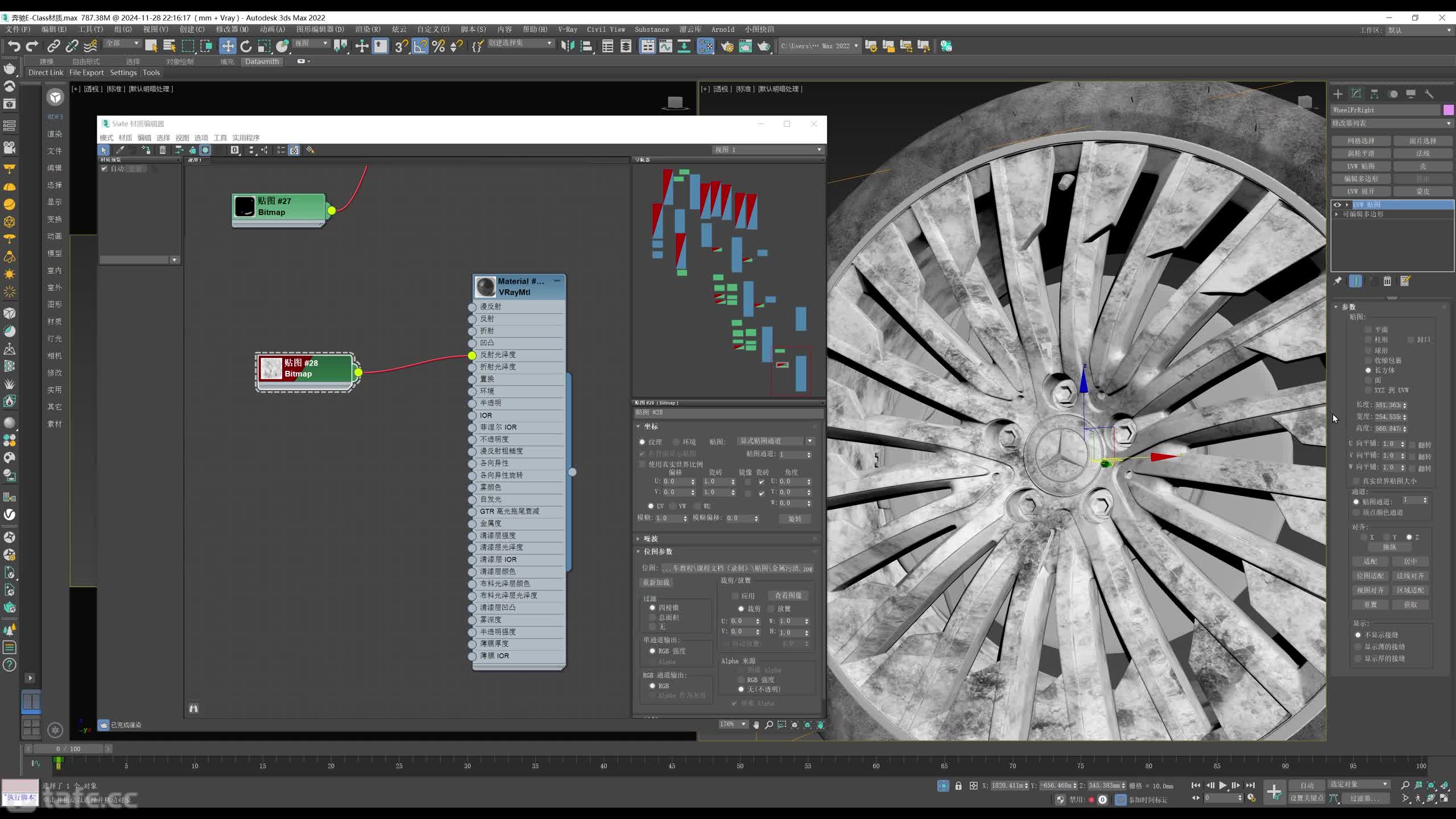The width and height of the screenshot is (1456, 819).
Task: Switch to Datasmith ribbon tab
Action: [x=262, y=61]
